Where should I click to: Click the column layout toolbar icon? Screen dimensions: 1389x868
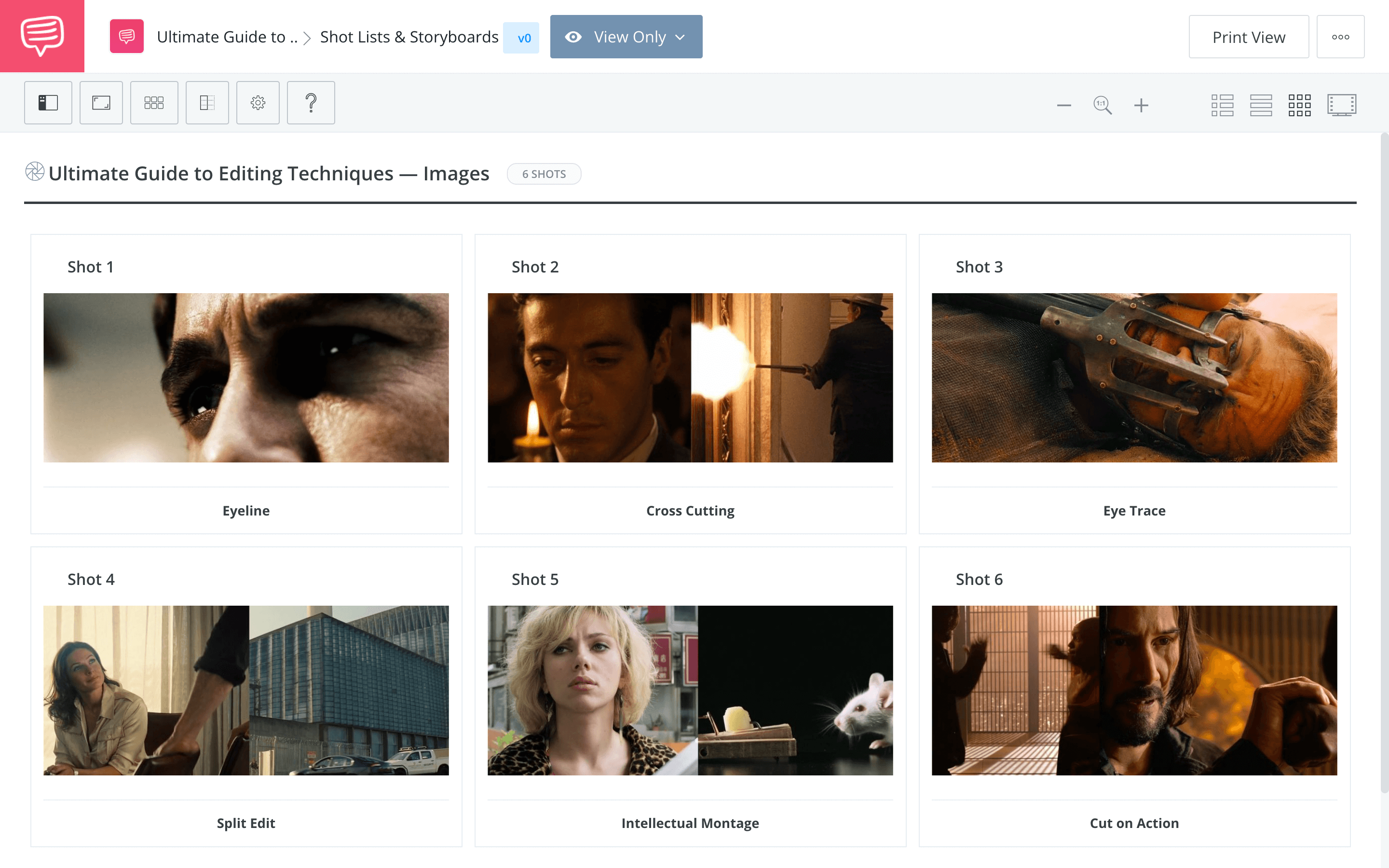(x=207, y=103)
